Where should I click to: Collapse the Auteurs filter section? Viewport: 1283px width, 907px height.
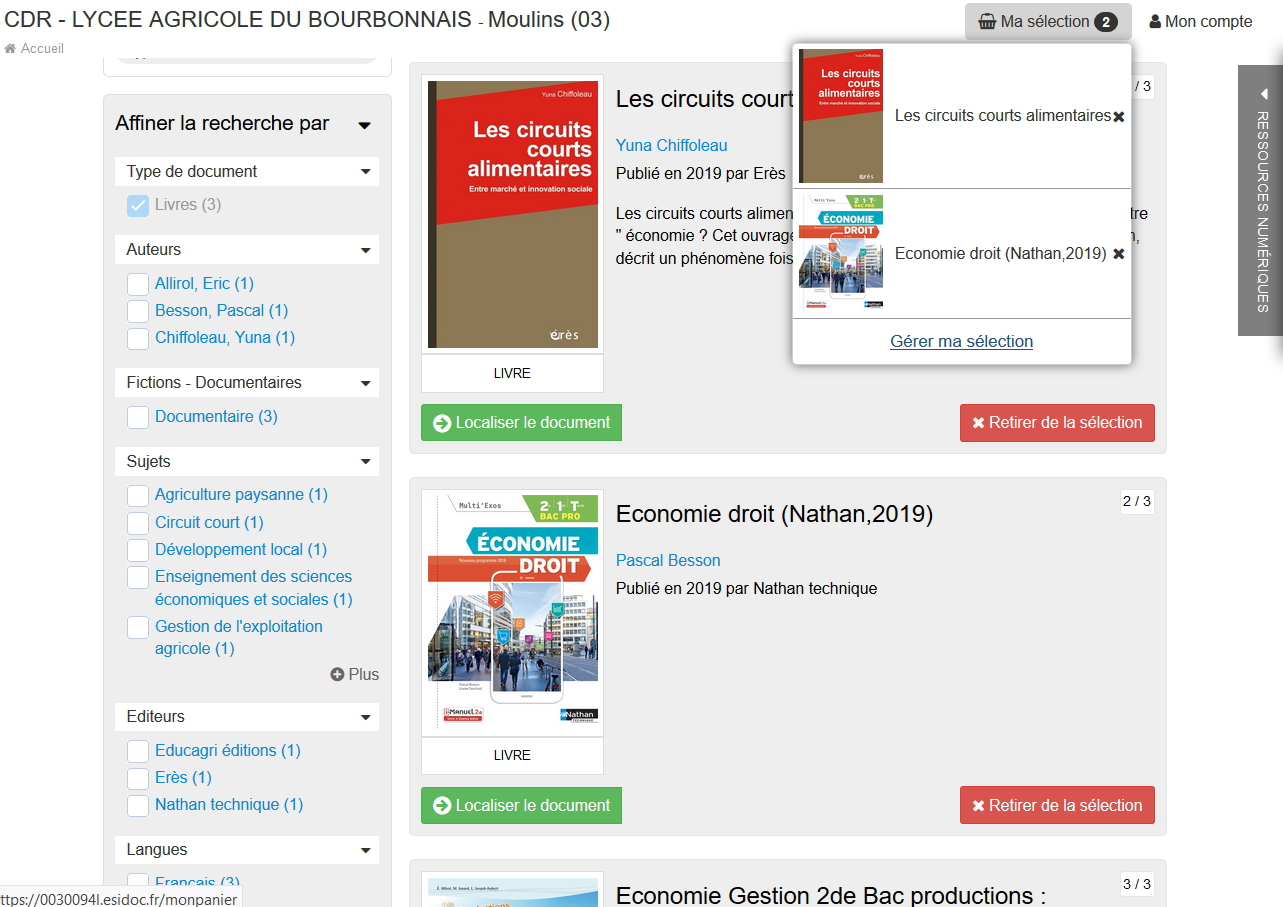[x=366, y=250]
